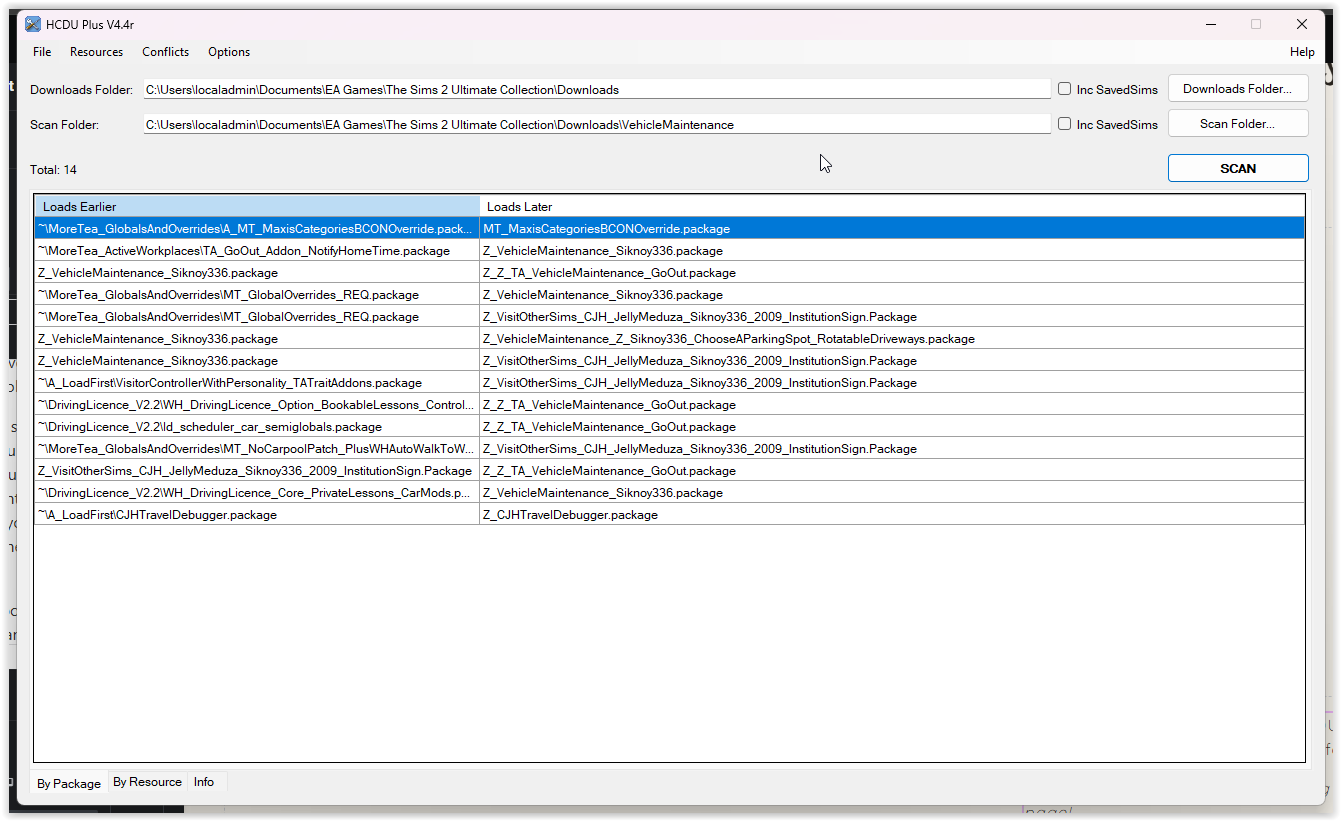1341x821 pixels.
Task: Select the By Package tab
Action: coord(69,783)
